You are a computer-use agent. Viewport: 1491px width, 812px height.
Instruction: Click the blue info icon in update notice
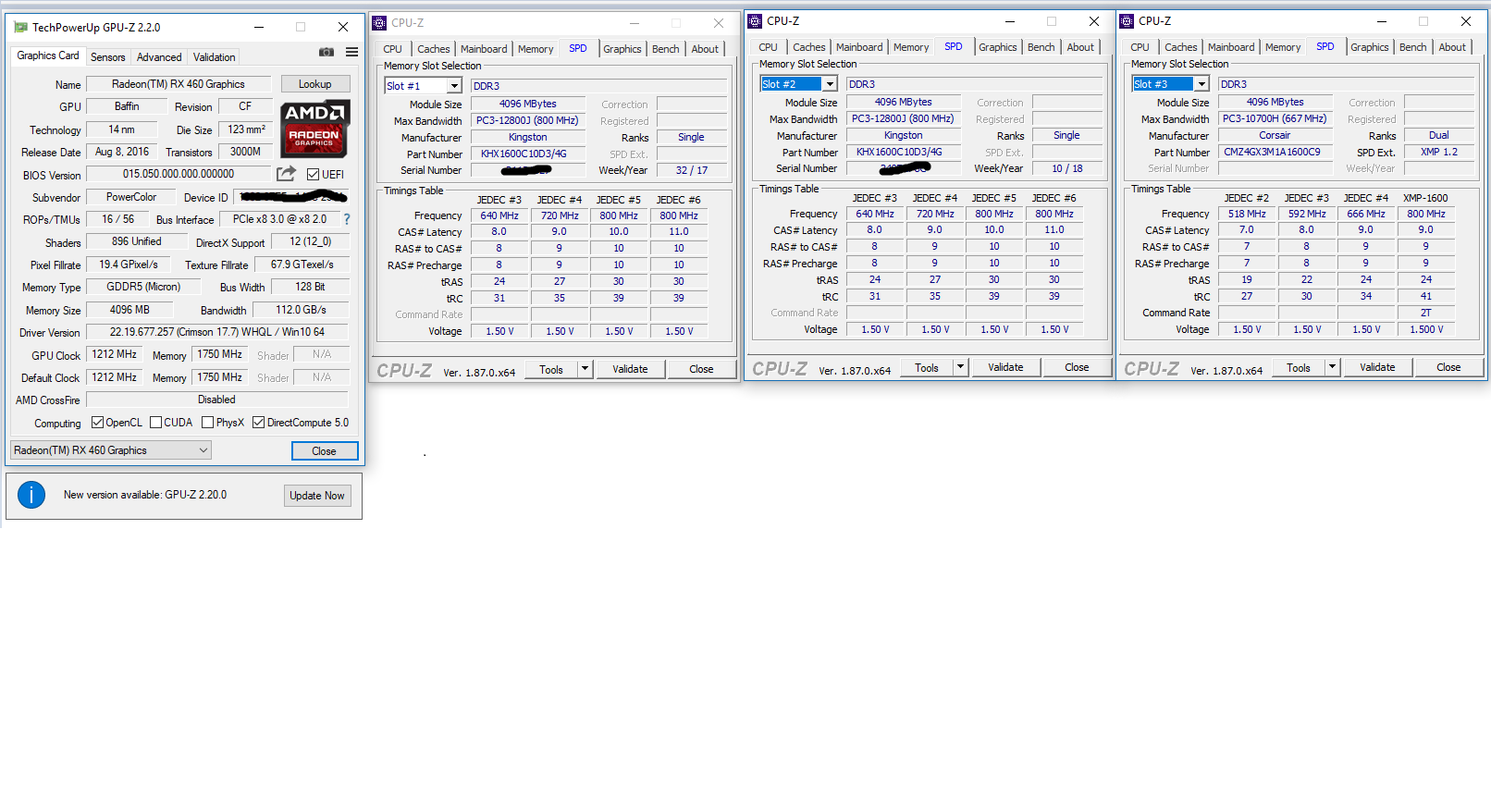coord(31,495)
